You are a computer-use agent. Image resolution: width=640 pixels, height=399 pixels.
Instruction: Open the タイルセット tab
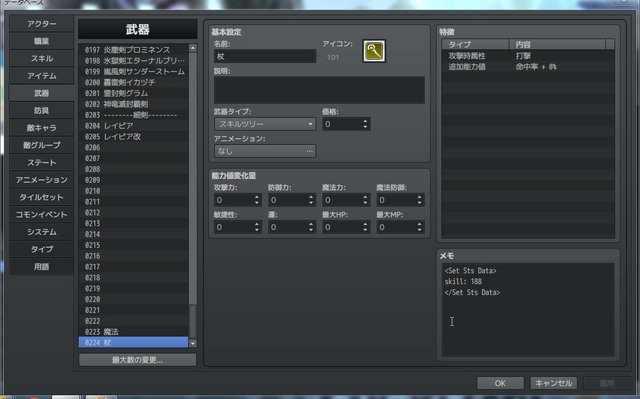[42, 197]
